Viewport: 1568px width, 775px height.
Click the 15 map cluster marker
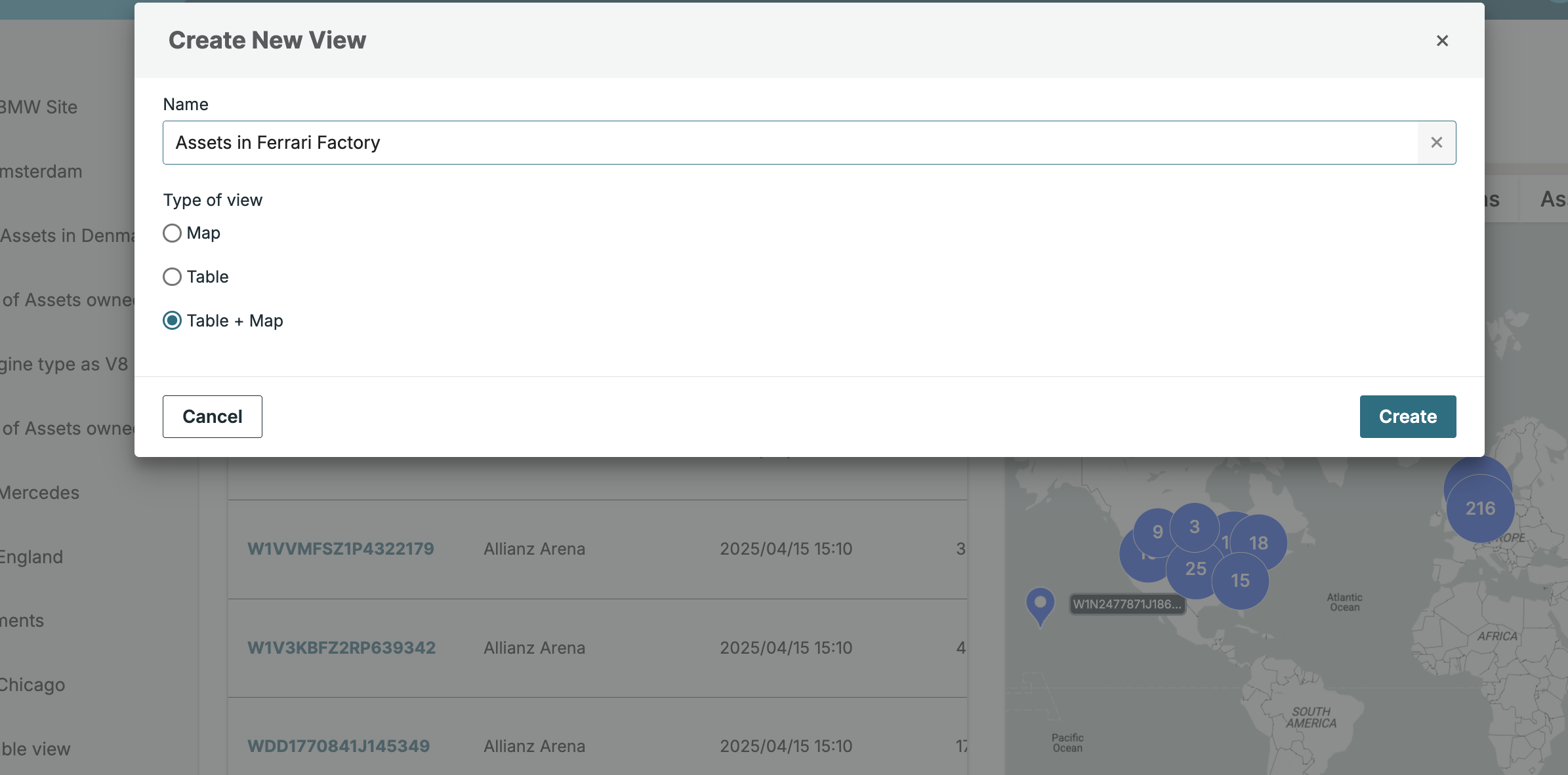(x=1240, y=581)
